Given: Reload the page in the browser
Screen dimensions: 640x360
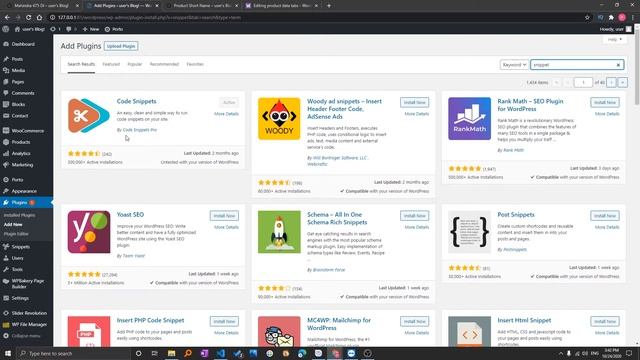Looking at the screenshot, I should 29,18.
